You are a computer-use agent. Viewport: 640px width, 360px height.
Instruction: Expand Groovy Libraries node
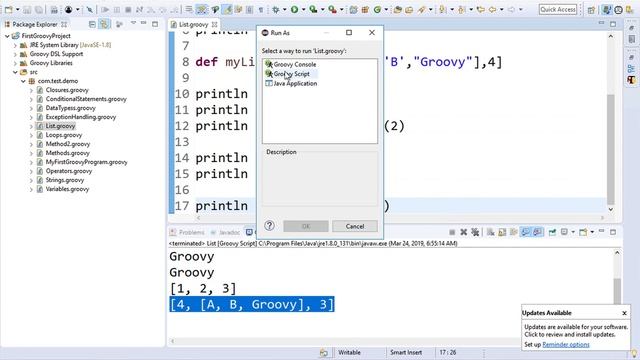(x=16, y=63)
